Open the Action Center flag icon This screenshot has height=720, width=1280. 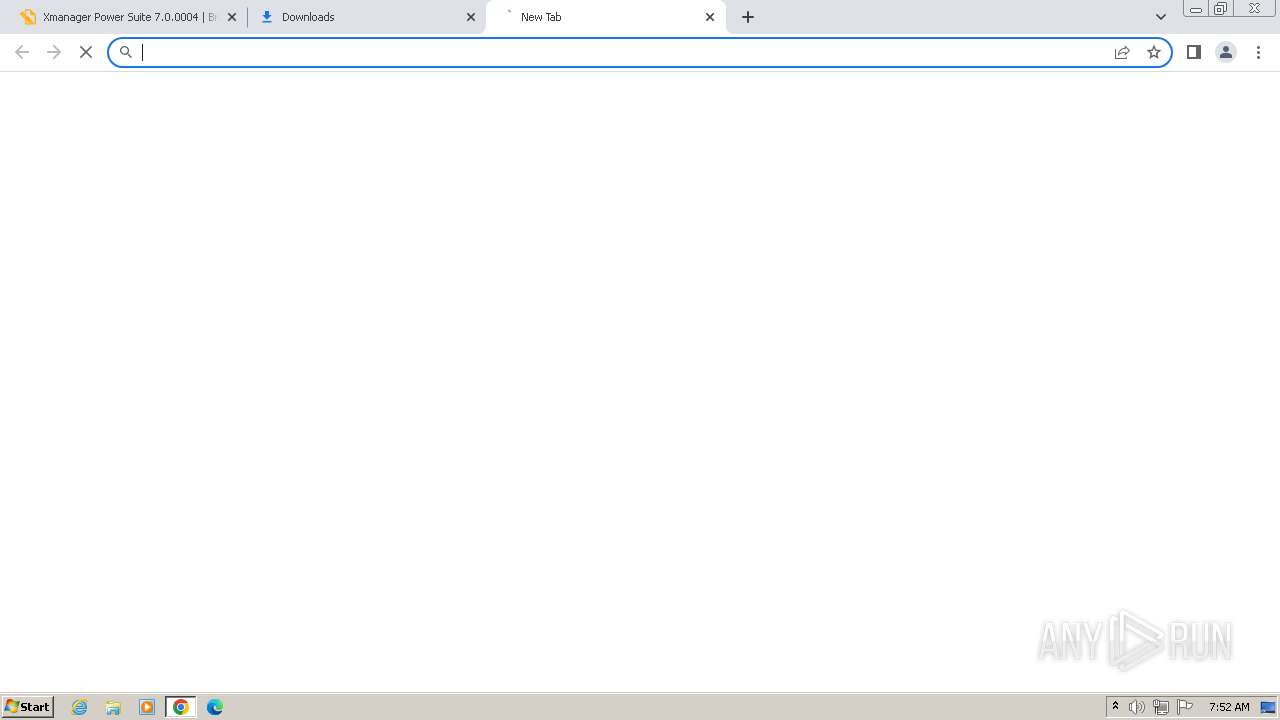(x=1185, y=707)
